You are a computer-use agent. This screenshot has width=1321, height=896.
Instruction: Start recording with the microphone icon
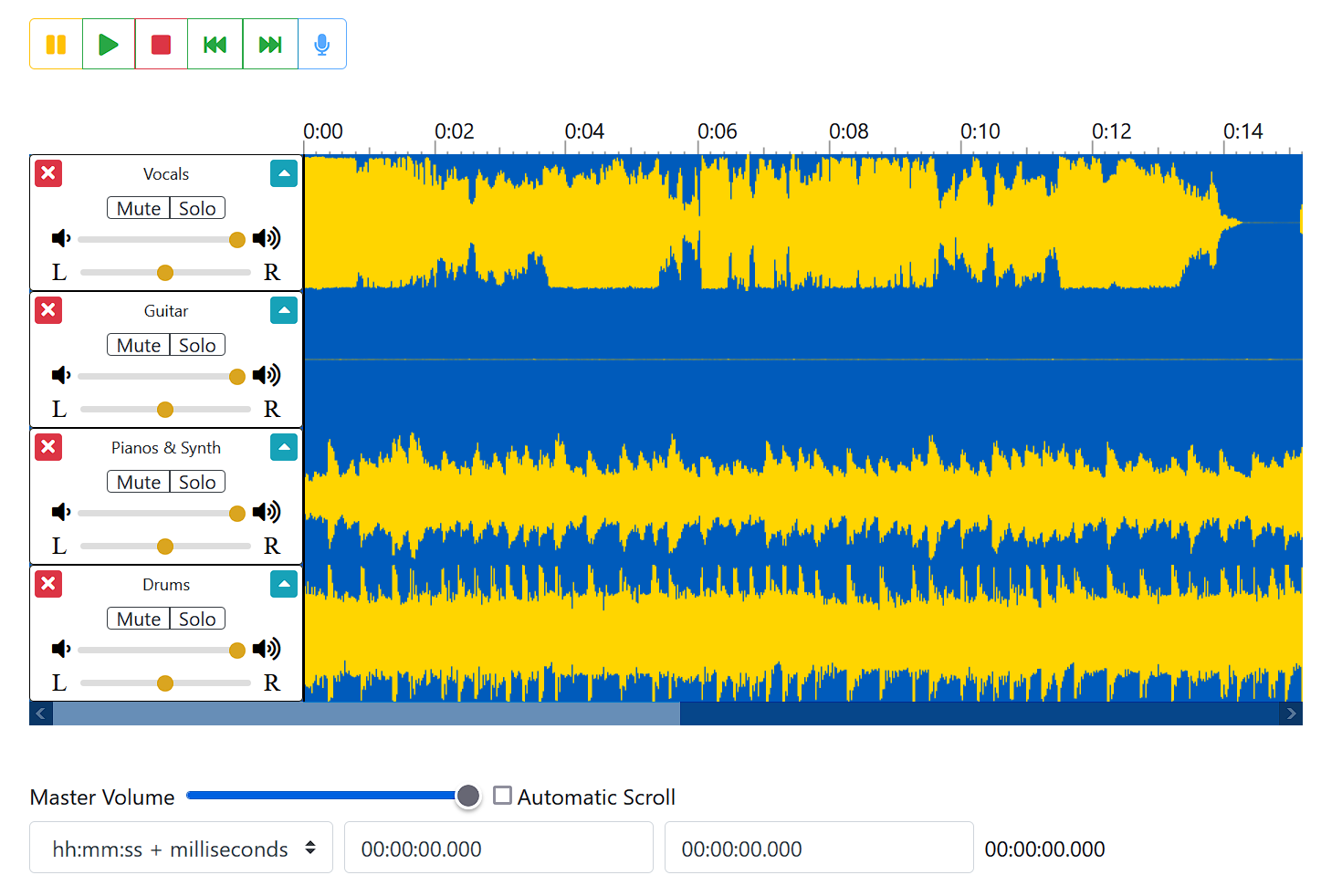[x=321, y=44]
